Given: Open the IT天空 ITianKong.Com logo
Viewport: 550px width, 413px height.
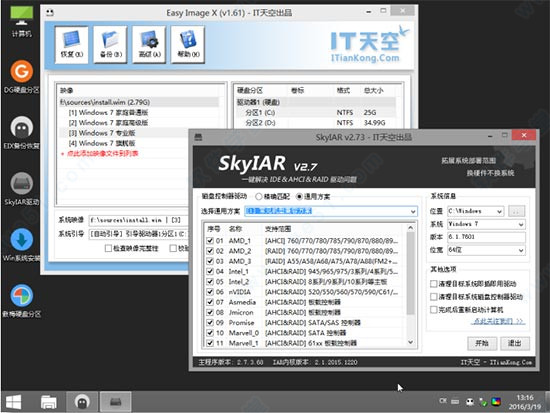Looking at the screenshot, I should tap(369, 45).
